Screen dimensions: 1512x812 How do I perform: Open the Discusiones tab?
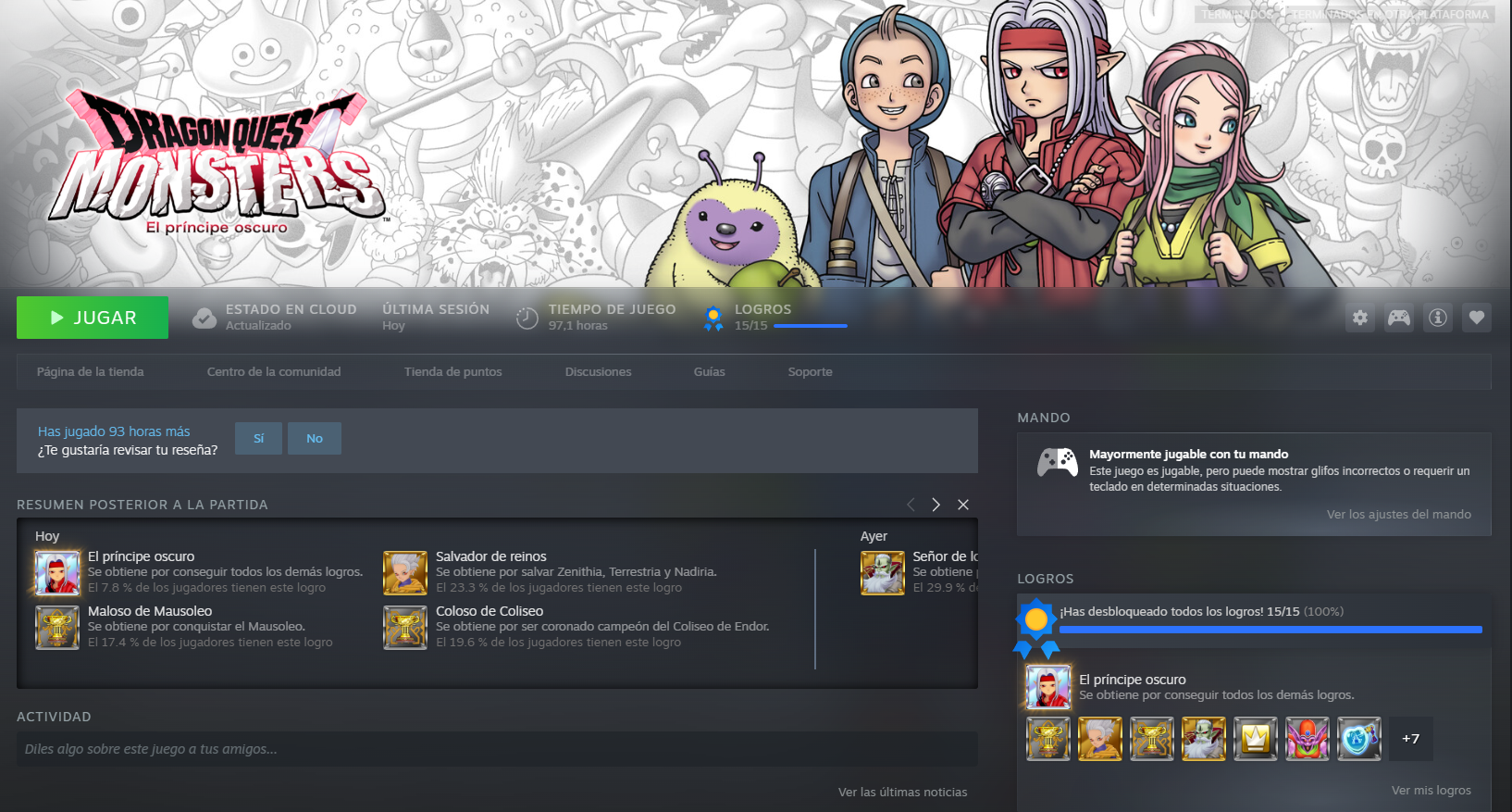pyautogui.click(x=599, y=372)
